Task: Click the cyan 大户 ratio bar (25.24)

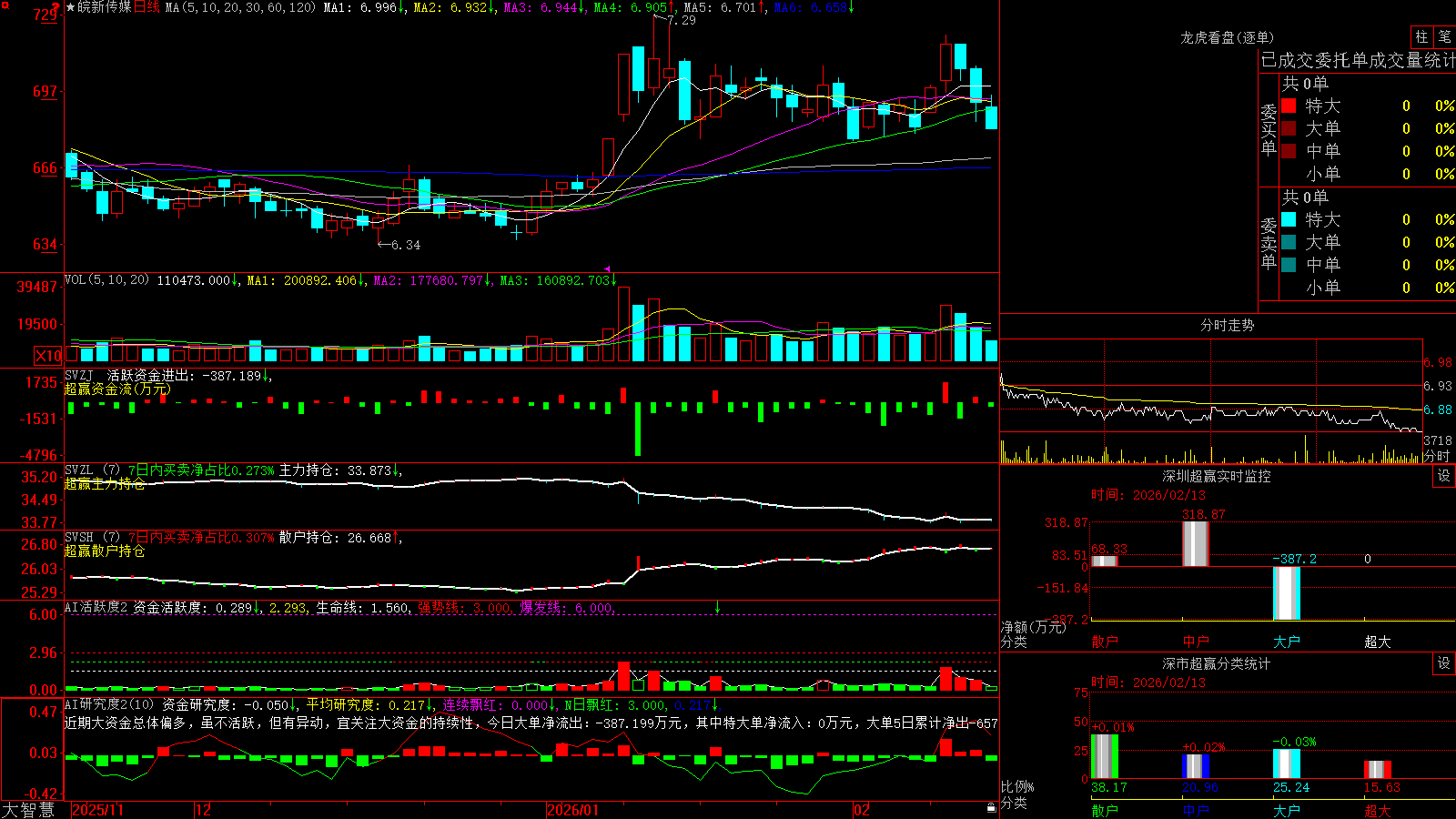Action: [1286, 763]
